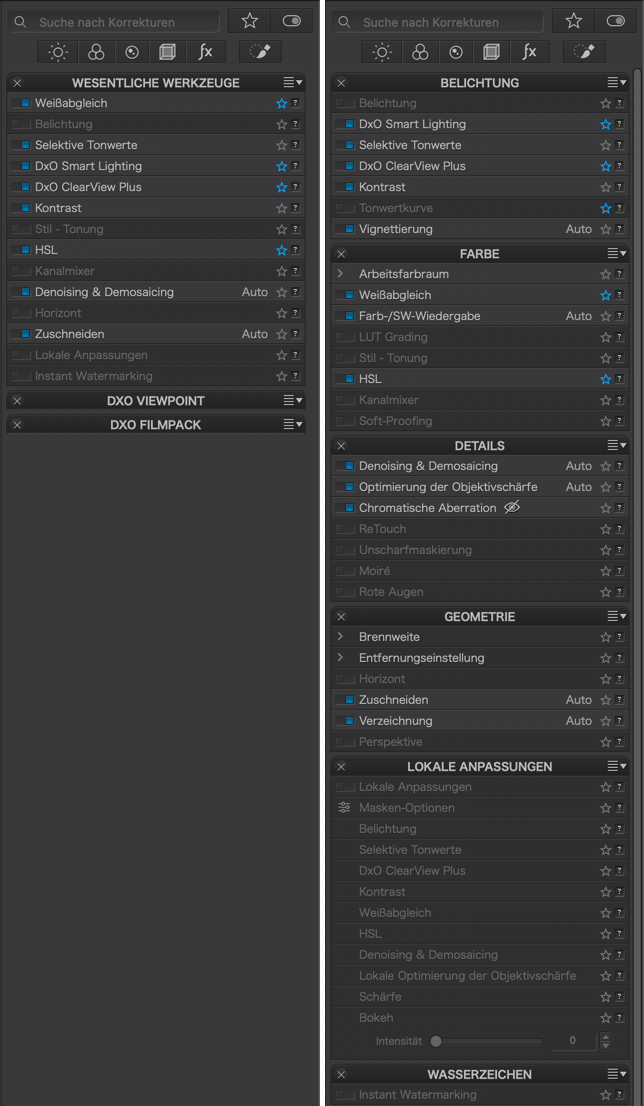Click the question mark icon beside ReTouch

point(619,529)
